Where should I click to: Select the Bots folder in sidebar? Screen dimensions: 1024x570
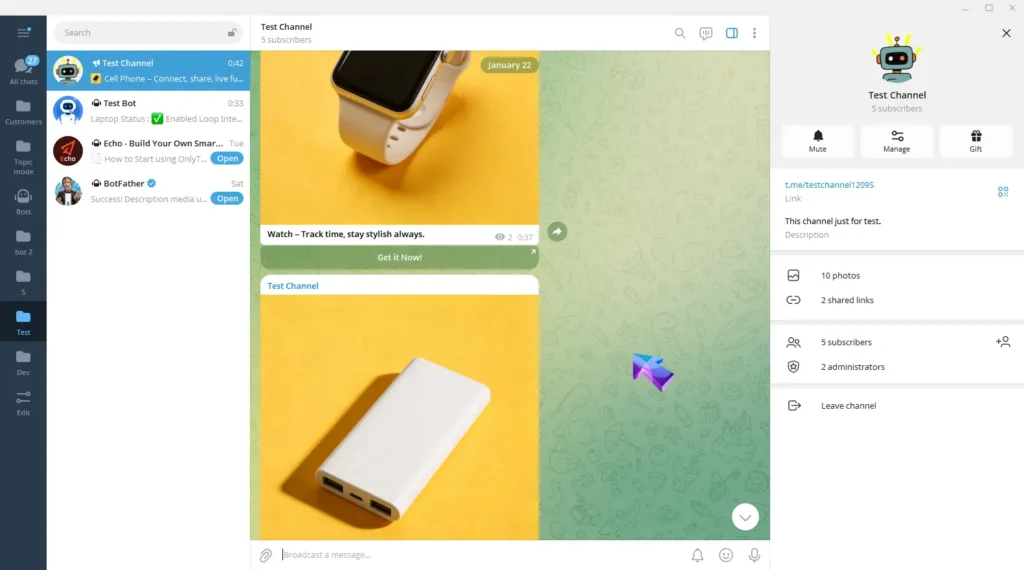click(x=23, y=202)
